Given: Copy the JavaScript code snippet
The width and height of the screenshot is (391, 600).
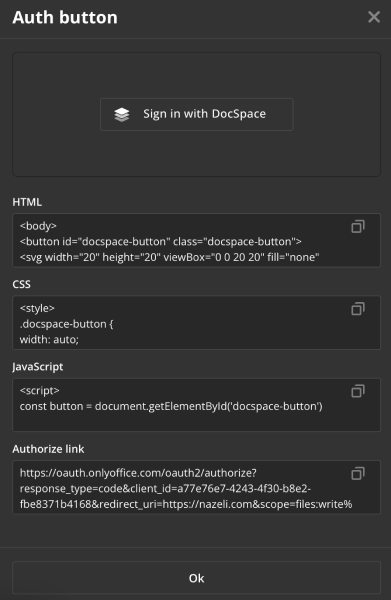Looking at the screenshot, I should 358,391.
